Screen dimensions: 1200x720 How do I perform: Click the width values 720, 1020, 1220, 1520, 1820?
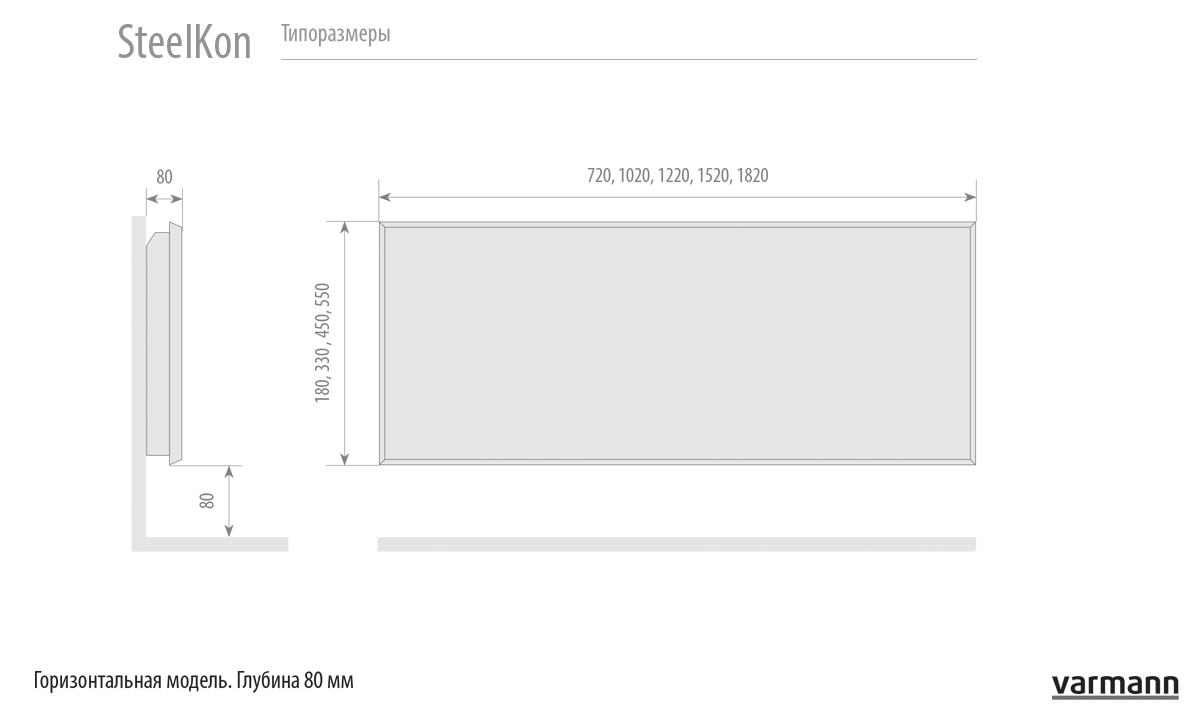(677, 176)
